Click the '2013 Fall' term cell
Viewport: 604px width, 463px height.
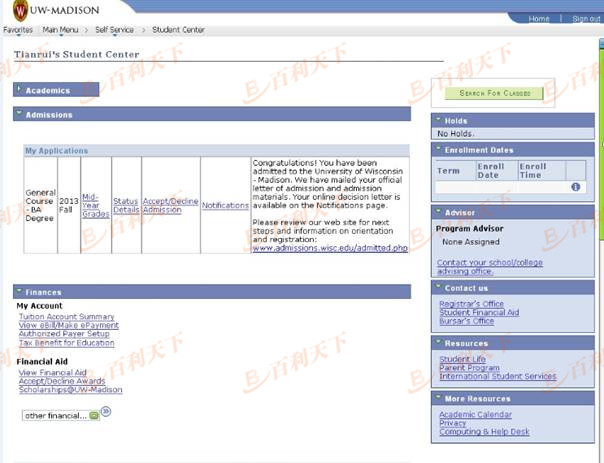click(x=69, y=205)
